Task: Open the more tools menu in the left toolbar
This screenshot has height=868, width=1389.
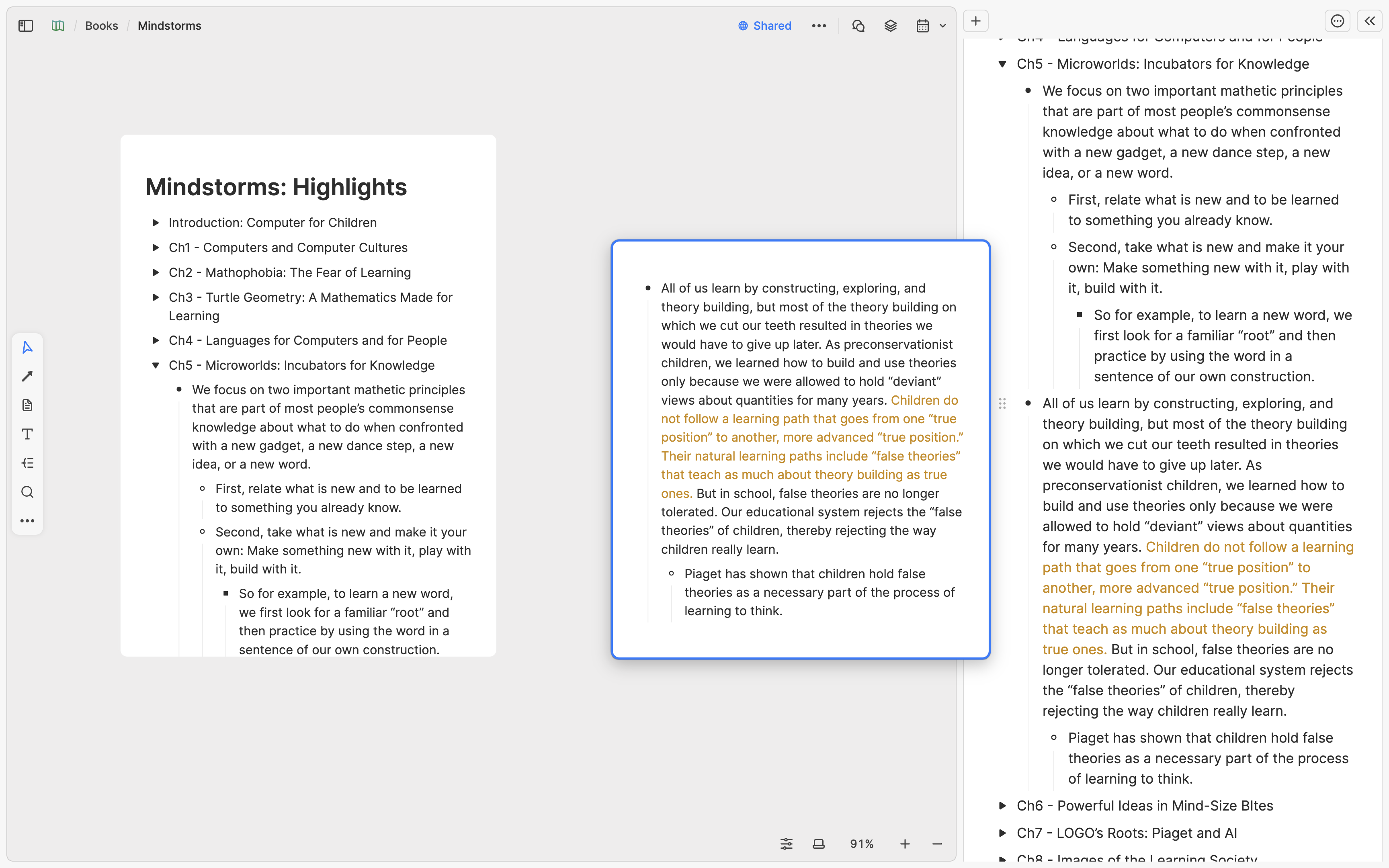Action: coord(27,521)
